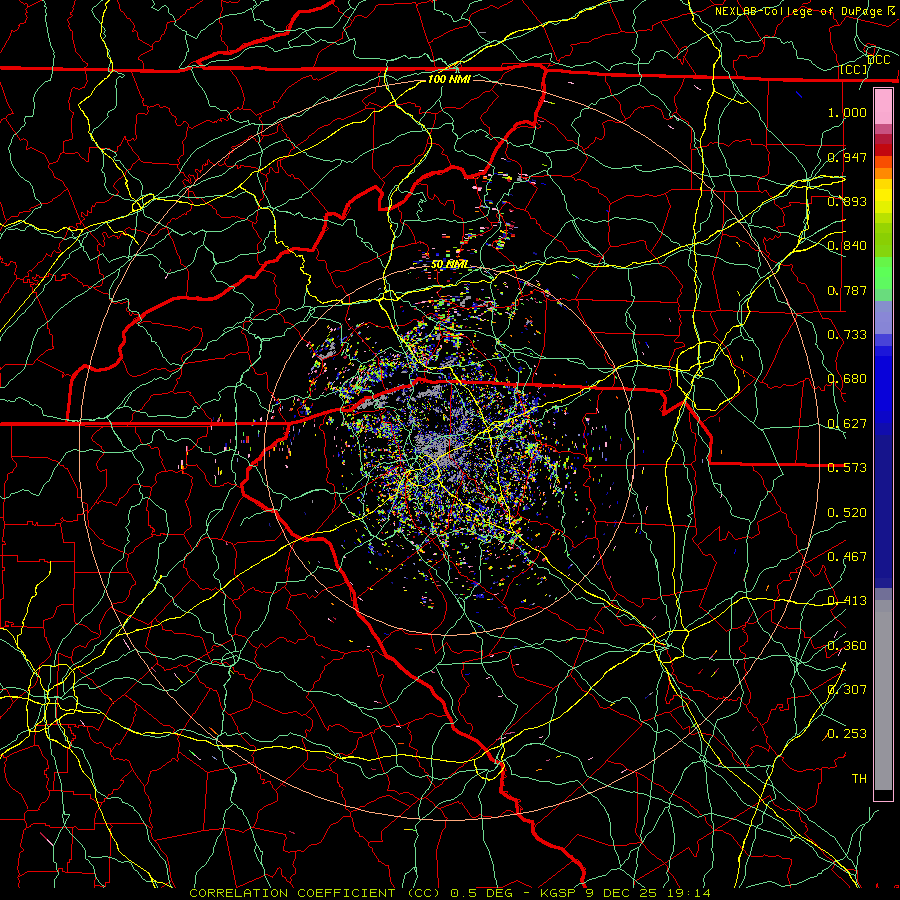Select the 0.413 scale label

pyautogui.click(x=847, y=601)
